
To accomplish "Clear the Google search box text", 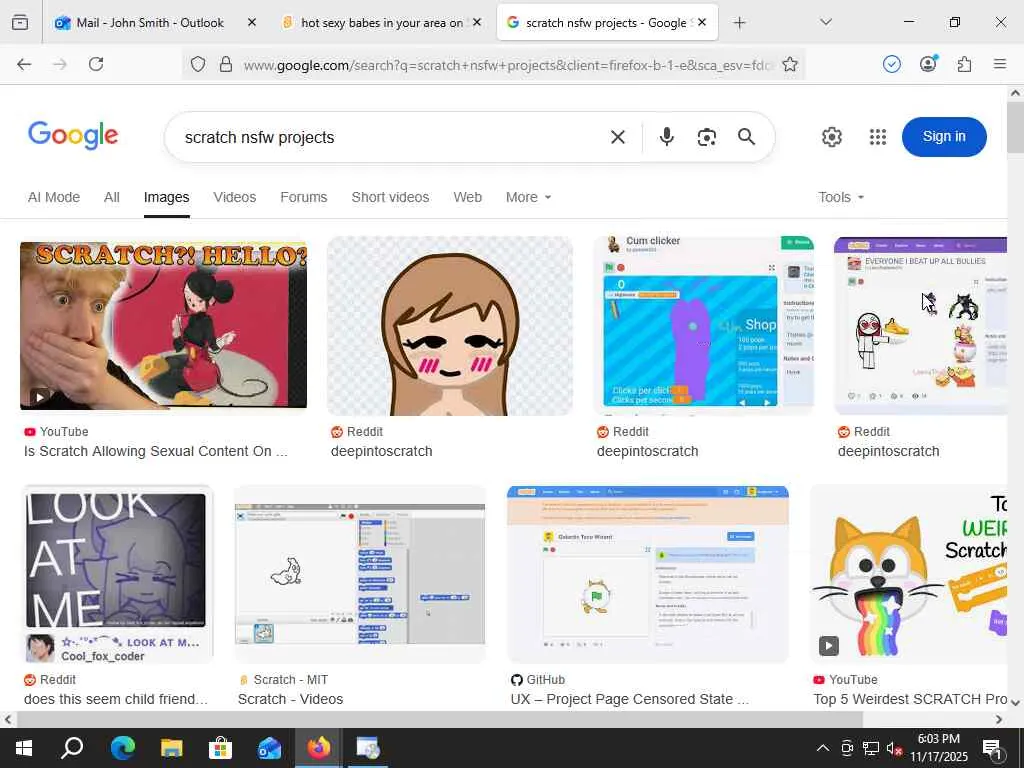I will pos(617,136).
